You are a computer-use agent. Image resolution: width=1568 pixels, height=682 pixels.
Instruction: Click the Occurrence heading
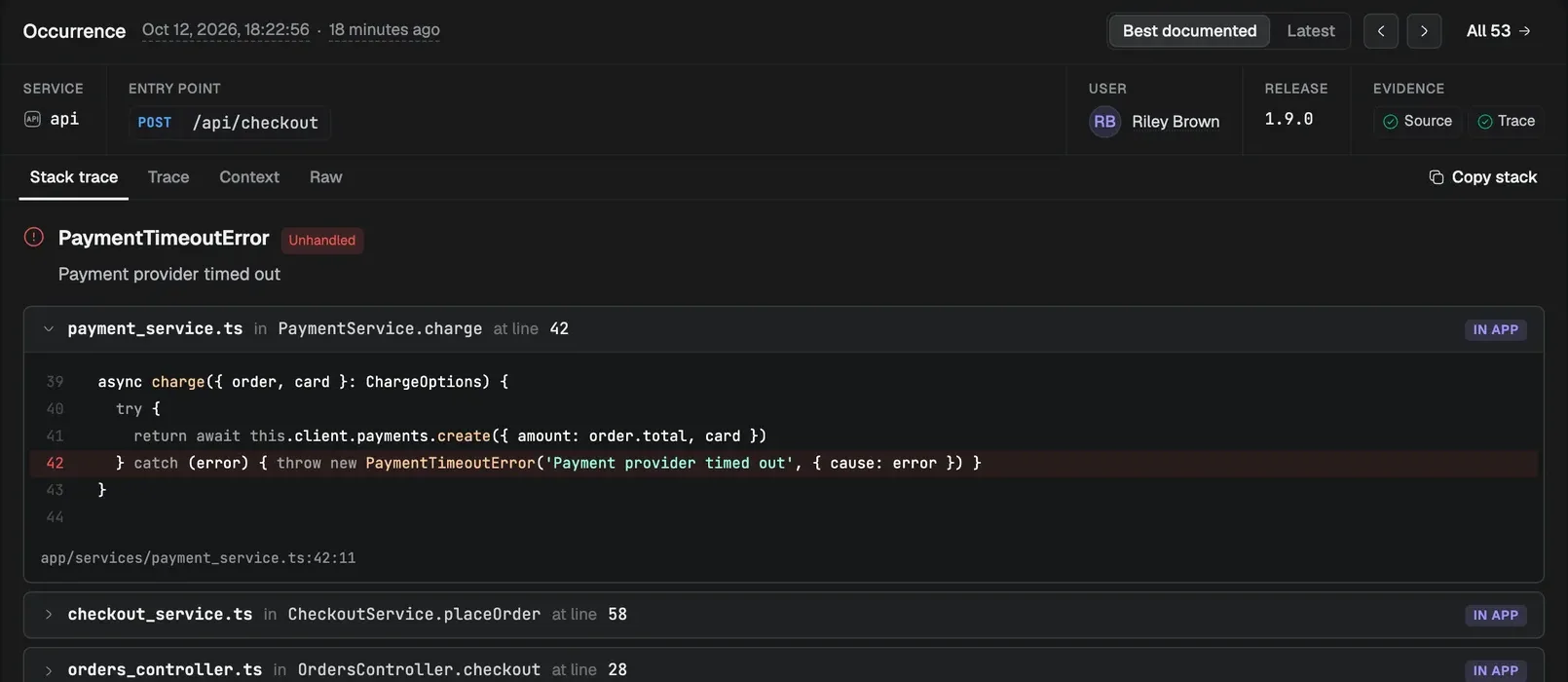[74, 31]
